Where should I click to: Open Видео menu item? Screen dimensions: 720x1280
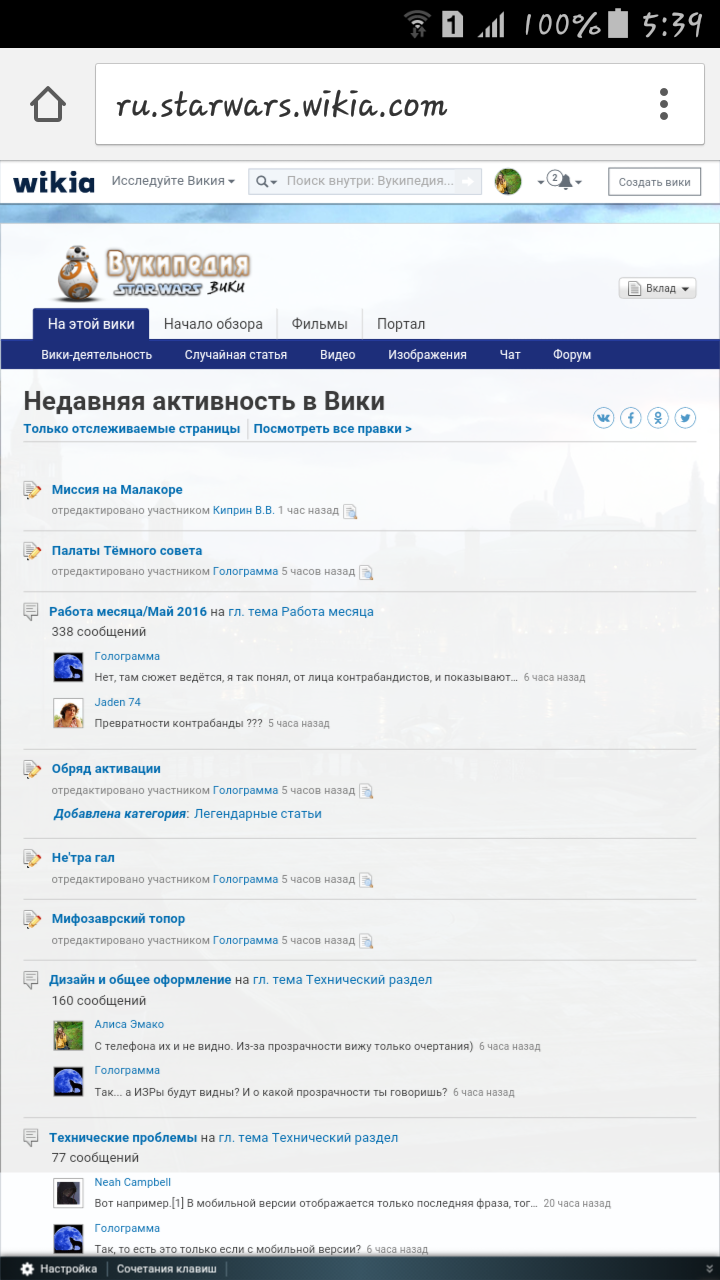coord(338,355)
